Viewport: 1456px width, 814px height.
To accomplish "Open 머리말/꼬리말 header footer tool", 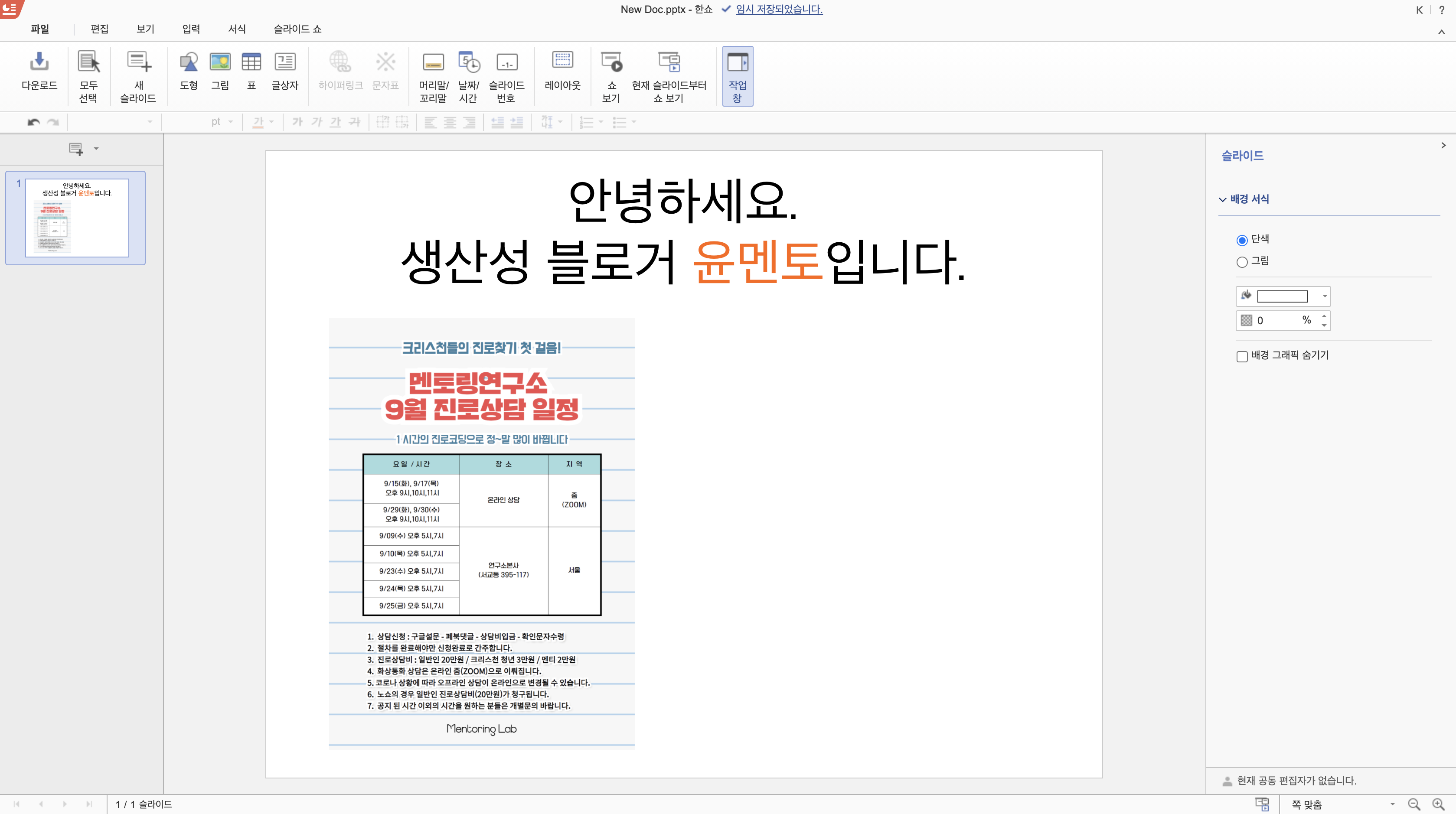I will [x=434, y=62].
